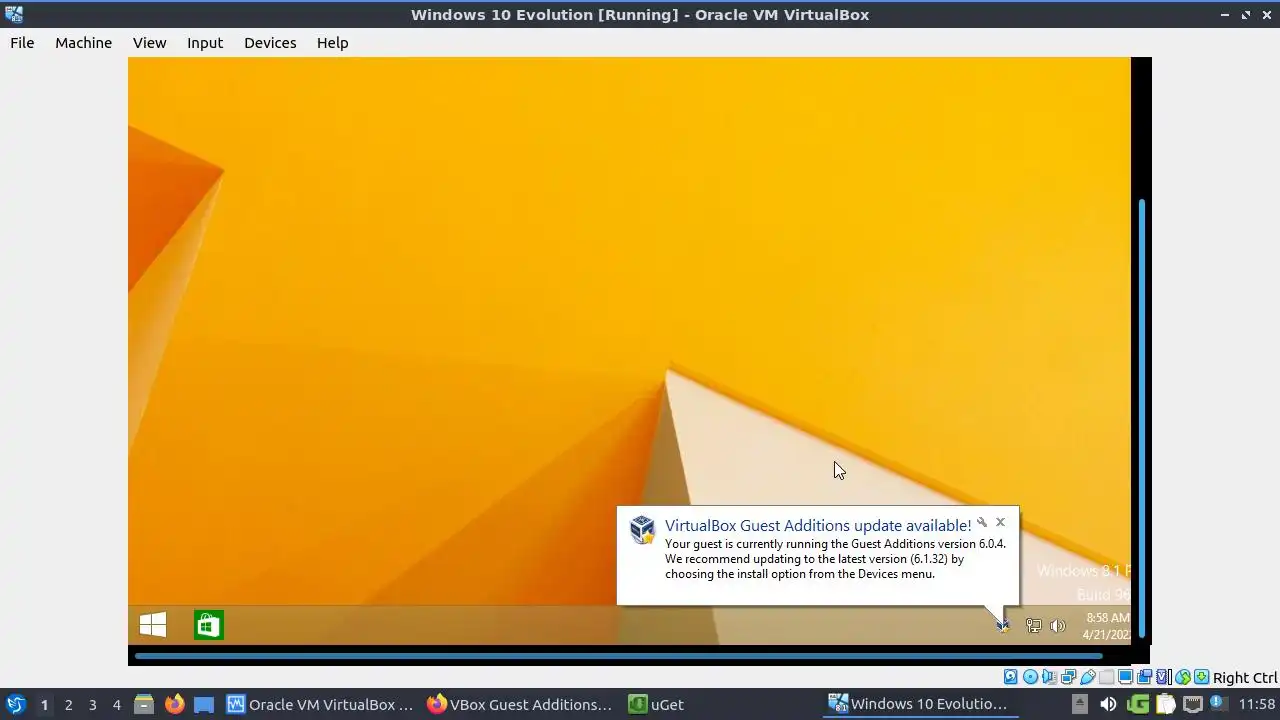The height and width of the screenshot is (720, 1280).
Task: Click the removable media eject tray icon
Action: click(x=1079, y=704)
